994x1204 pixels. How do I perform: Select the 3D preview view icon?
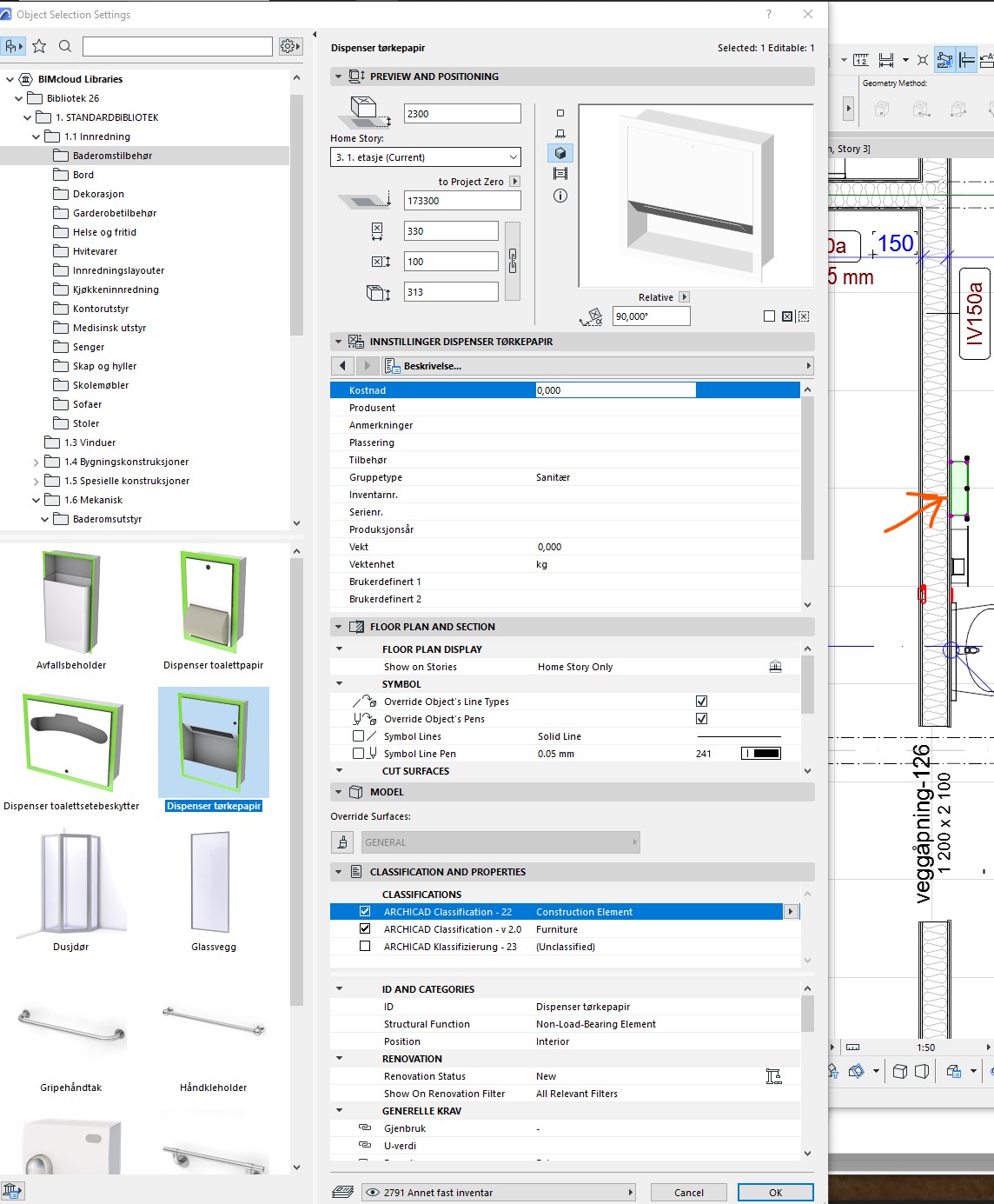click(x=560, y=153)
